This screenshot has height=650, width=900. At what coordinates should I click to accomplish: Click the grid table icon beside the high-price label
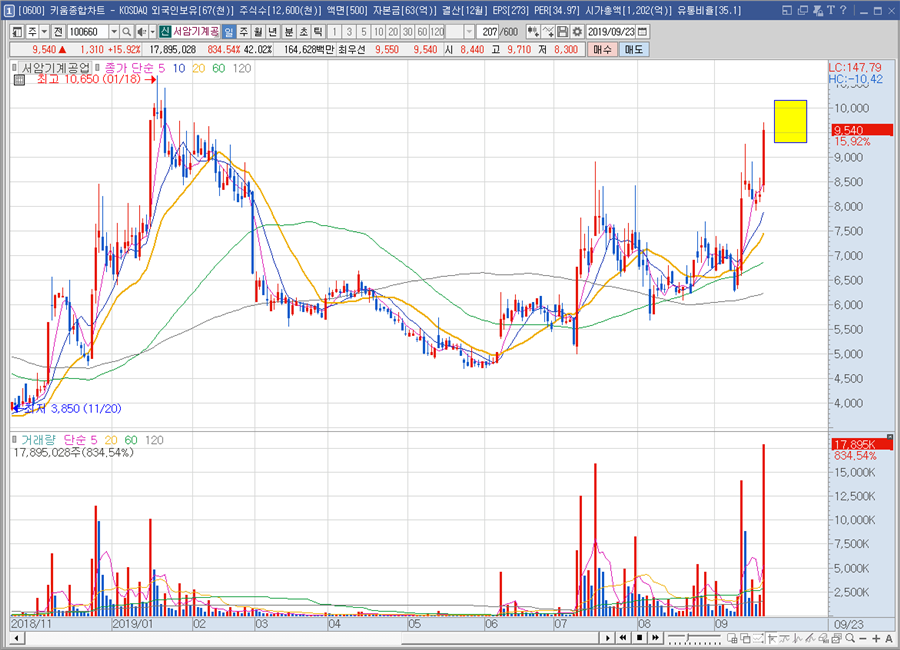[x=20, y=80]
